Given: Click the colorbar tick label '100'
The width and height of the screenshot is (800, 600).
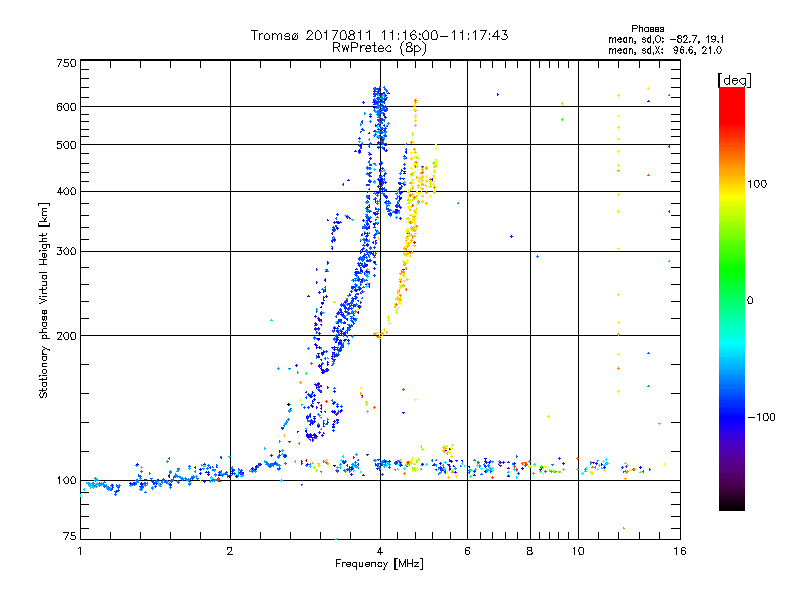Looking at the screenshot, I should (x=757, y=184).
